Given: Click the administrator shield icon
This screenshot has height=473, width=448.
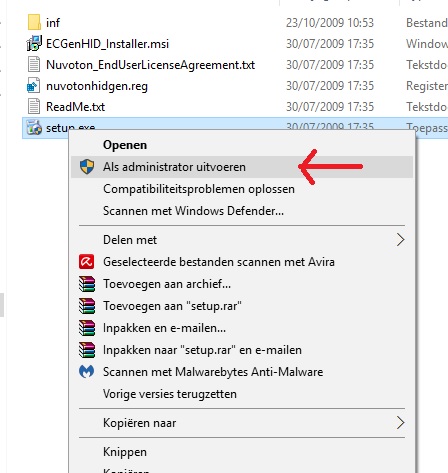Looking at the screenshot, I should click(x=87, y=167).
